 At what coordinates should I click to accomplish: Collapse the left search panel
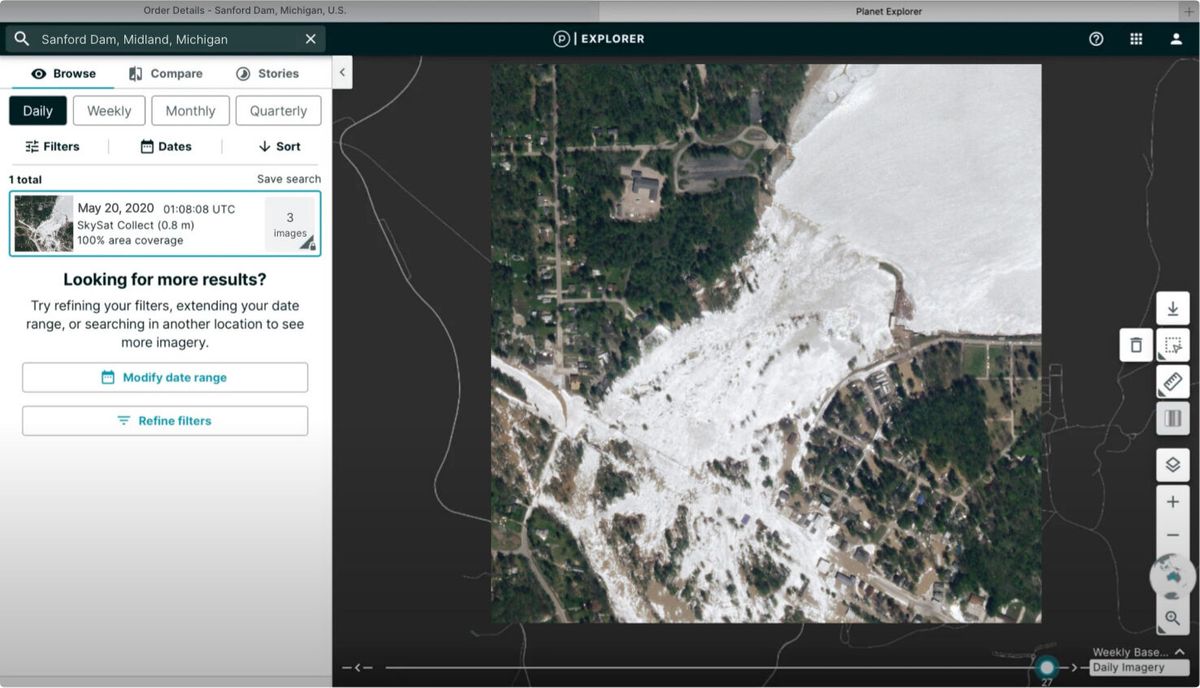[x=341, y=72]
